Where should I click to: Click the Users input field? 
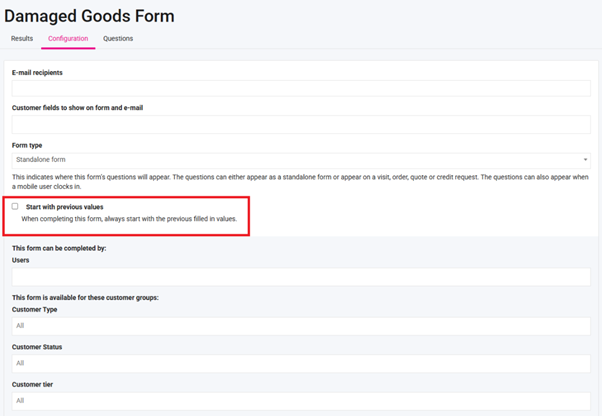(x=300, y=277)
